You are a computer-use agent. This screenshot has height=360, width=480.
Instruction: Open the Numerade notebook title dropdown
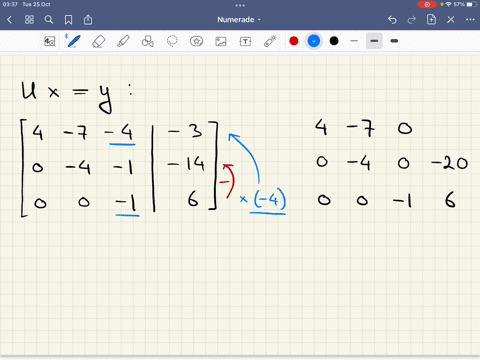tap(239, 20)
